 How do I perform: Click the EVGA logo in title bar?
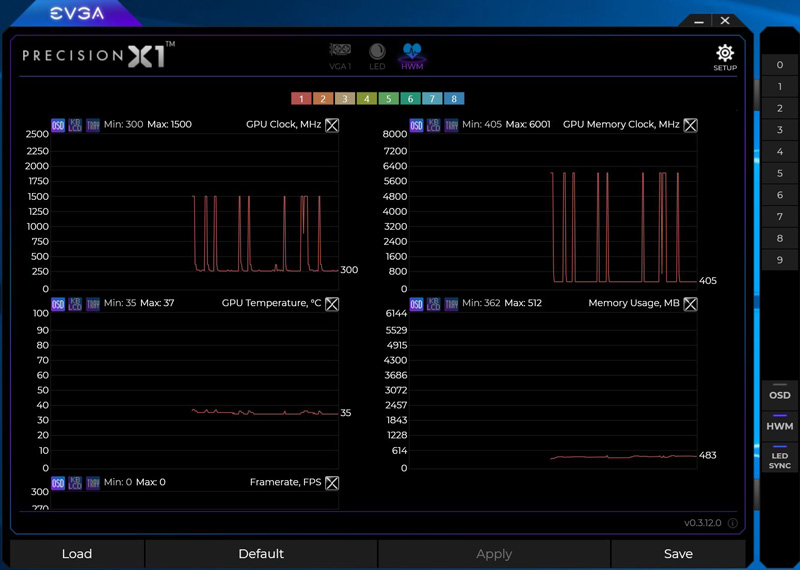pos(77,14)
